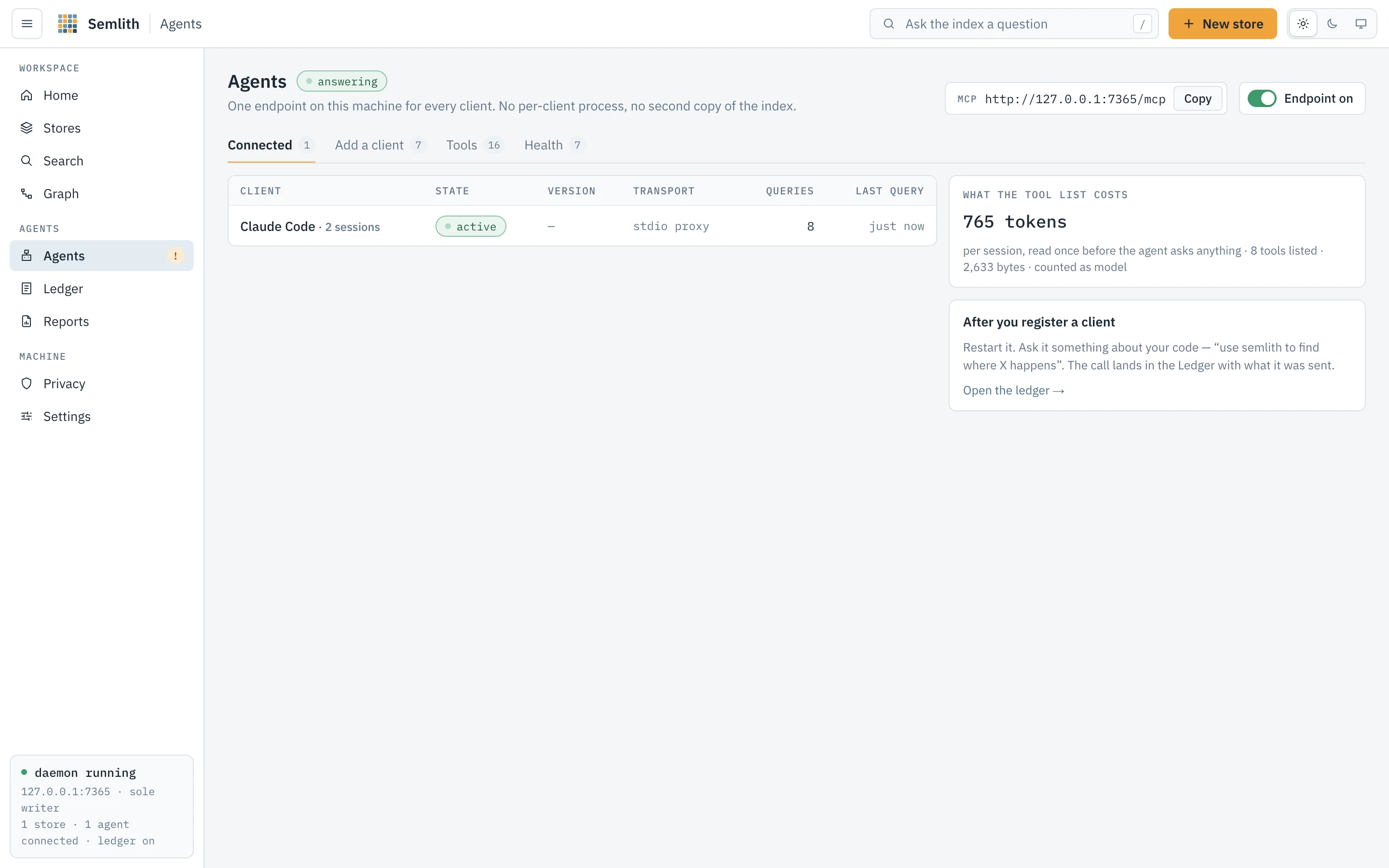The width and height of the screenshot is (1389, 868).
Task: Click the After you register a client heading
Action: [x=1039, y=322]
